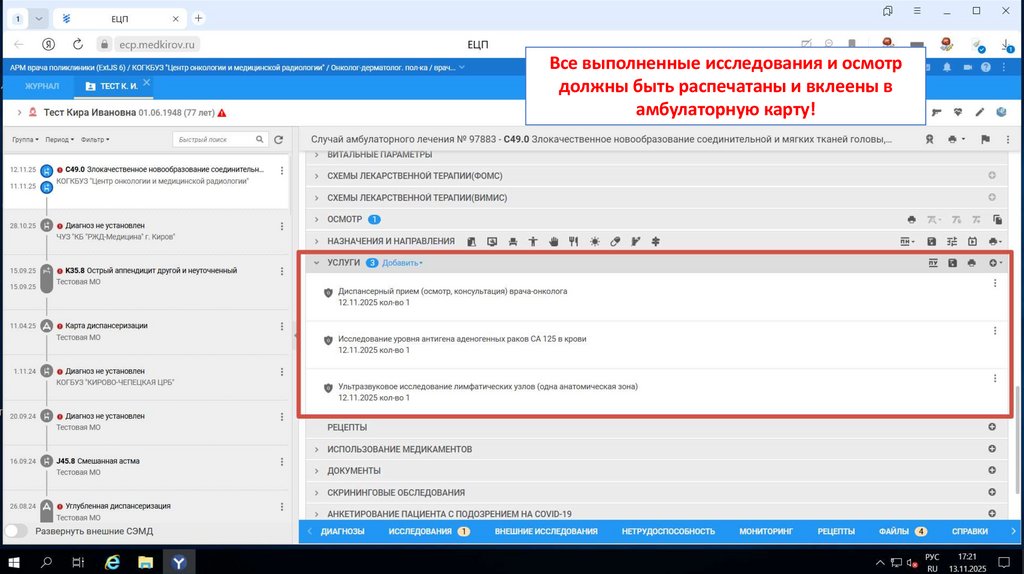Open the ДИАГНОЗЫ bottom tab

coord(342,532)
